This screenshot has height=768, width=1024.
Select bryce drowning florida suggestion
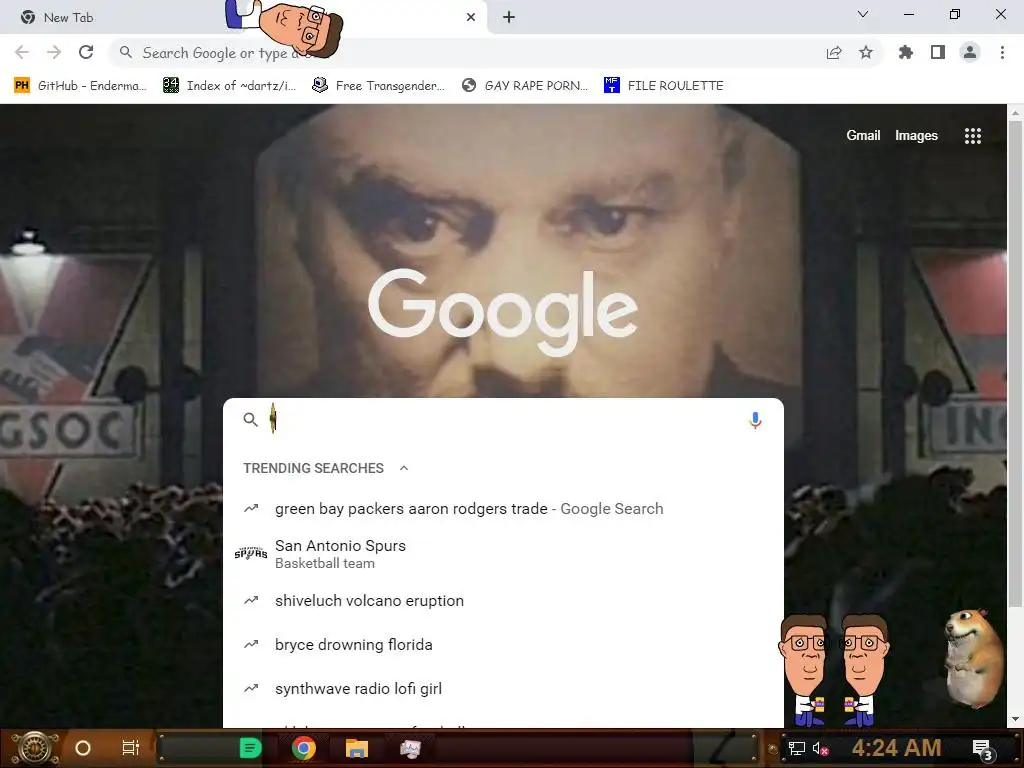click(503, 645)
